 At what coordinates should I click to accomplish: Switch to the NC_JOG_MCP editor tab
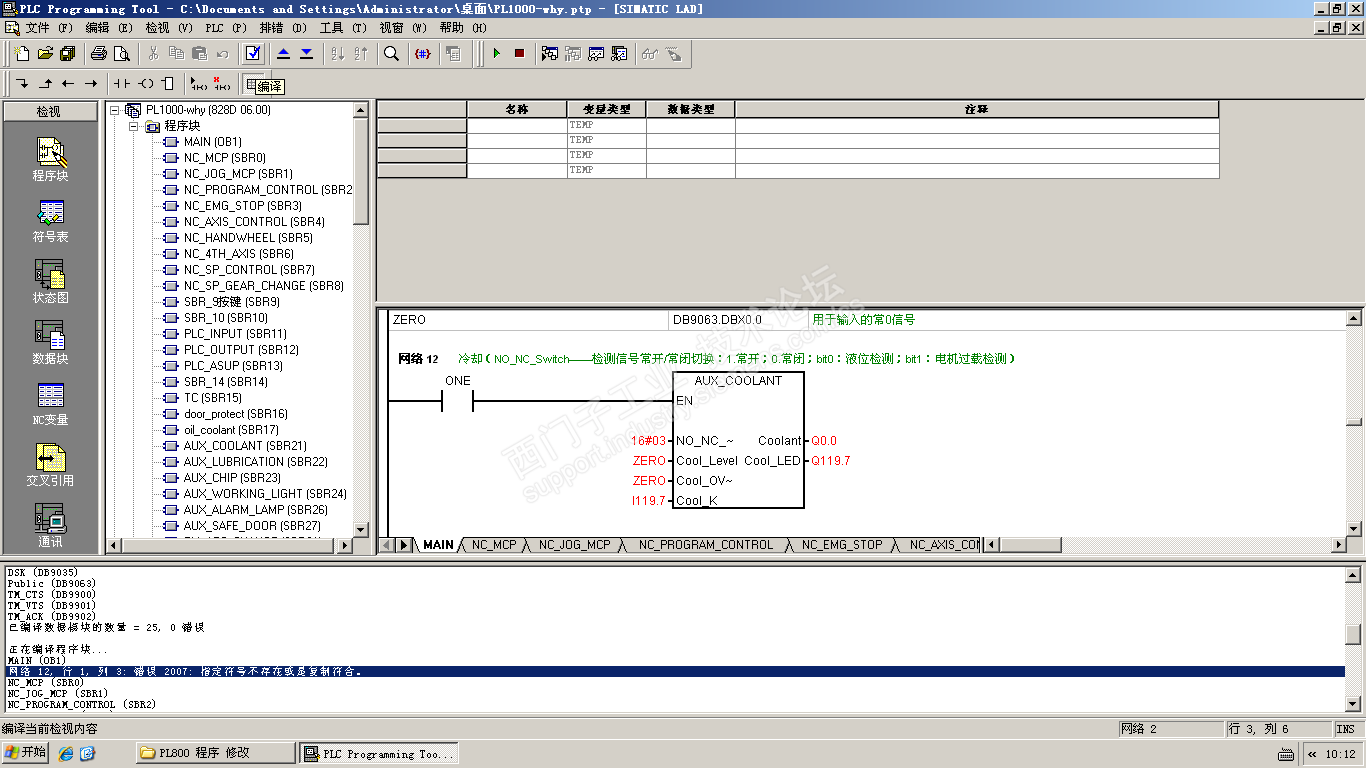point(574,545)
